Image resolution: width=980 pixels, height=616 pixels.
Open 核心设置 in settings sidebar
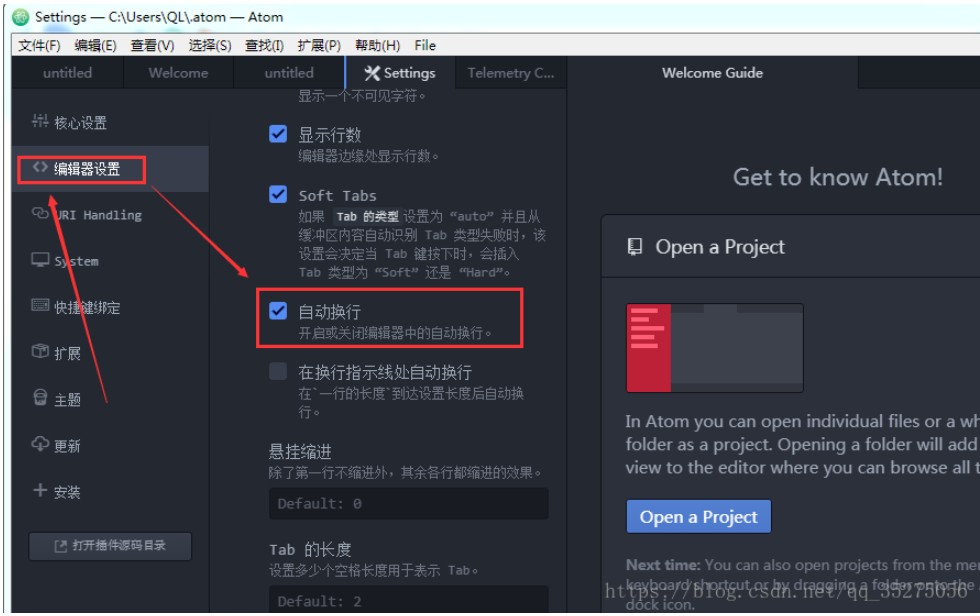click(x=110, y=122)
